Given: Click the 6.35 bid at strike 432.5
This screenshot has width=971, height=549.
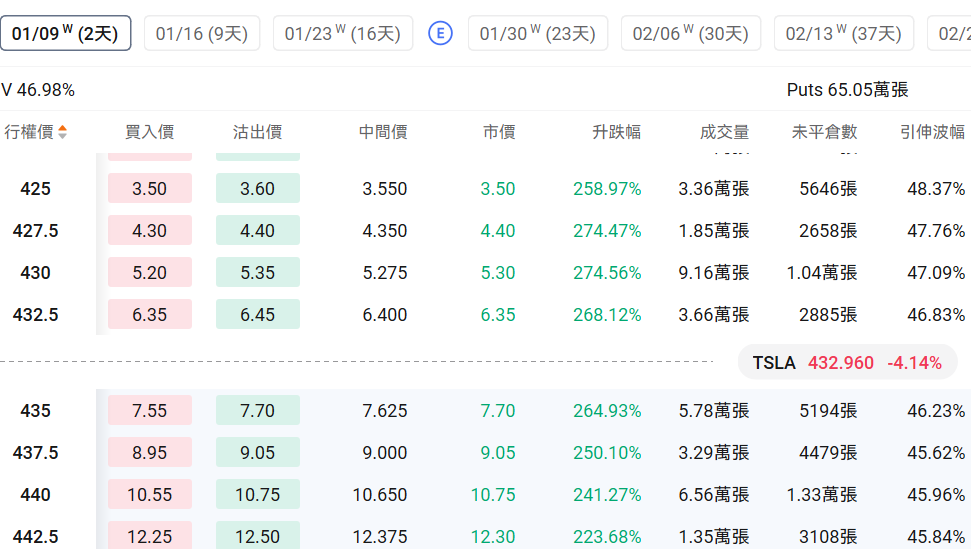Looking at the screenshot, I should [x=149, y=315].
